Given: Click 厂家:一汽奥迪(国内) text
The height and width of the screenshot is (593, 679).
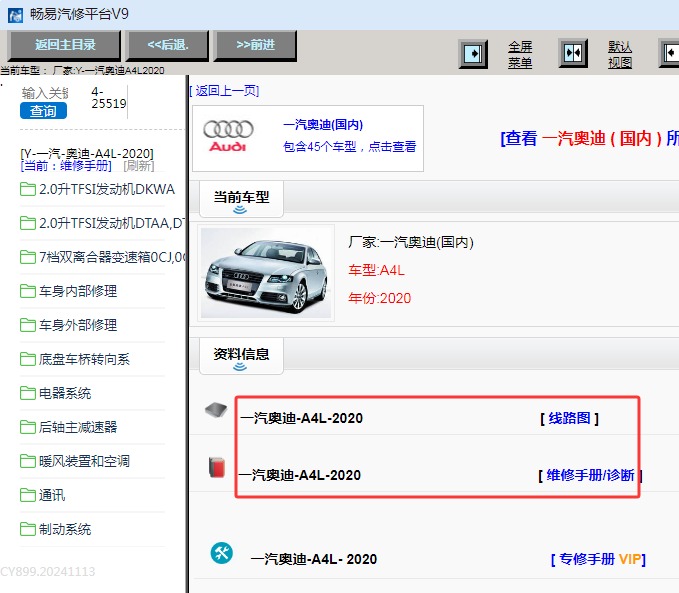Looking at the screenshot, I should coord(411,242).
